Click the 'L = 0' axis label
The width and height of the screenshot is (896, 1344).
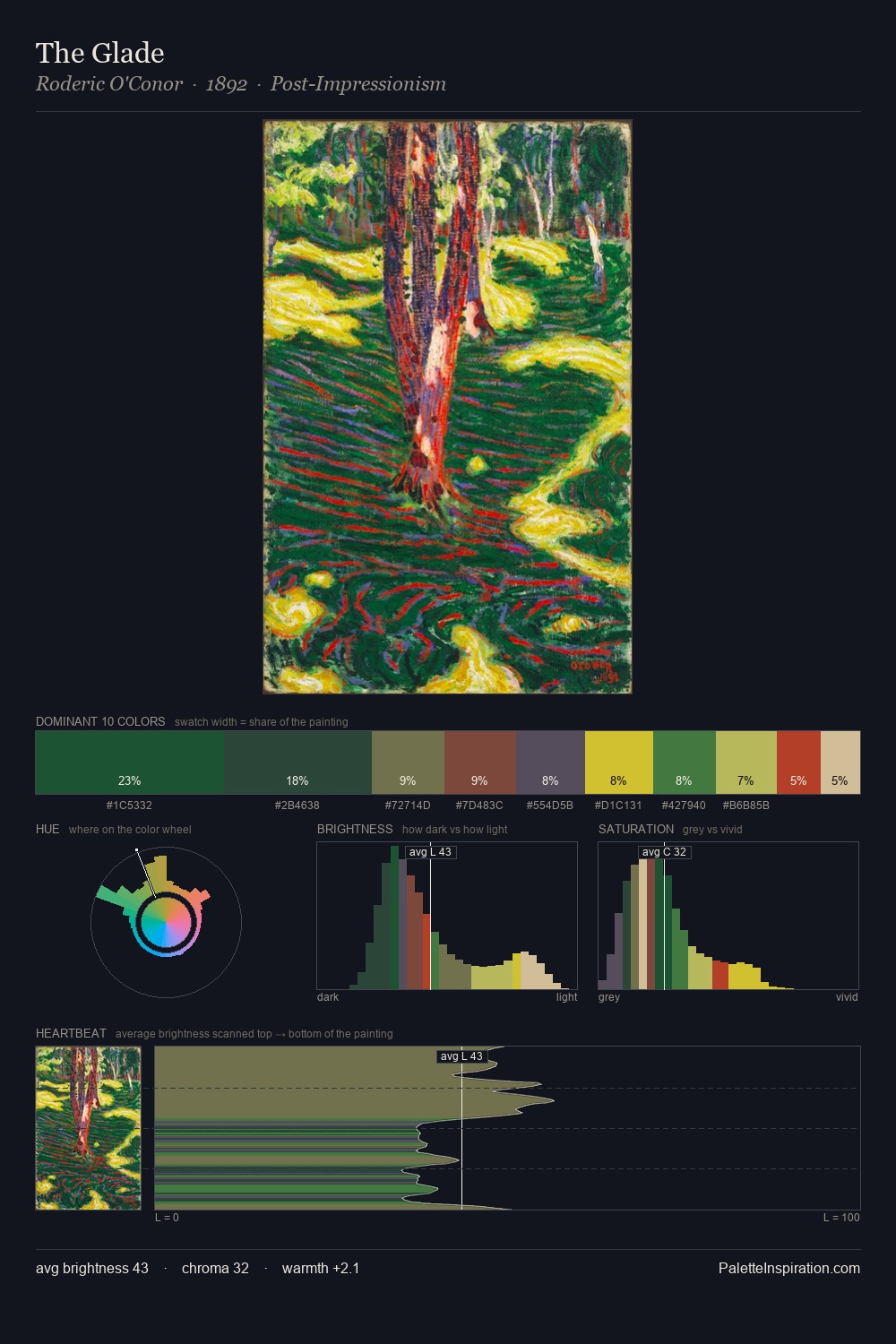pos(167,1218)
